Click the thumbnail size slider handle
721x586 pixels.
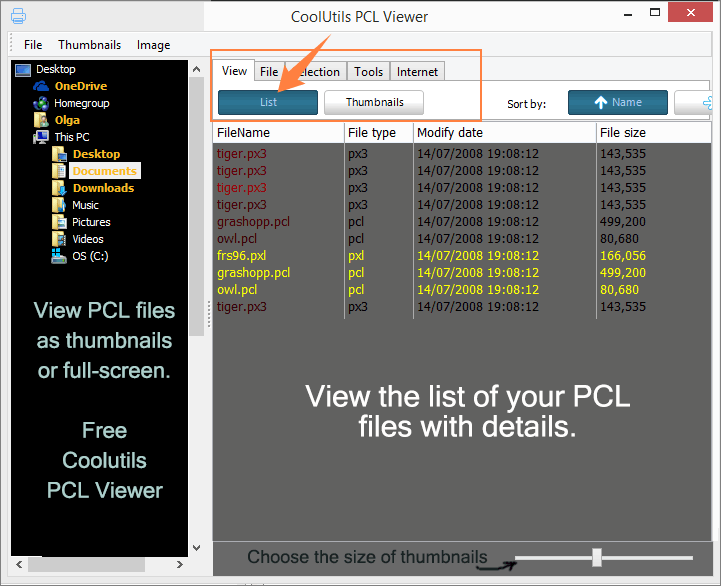tap(597, 557)
